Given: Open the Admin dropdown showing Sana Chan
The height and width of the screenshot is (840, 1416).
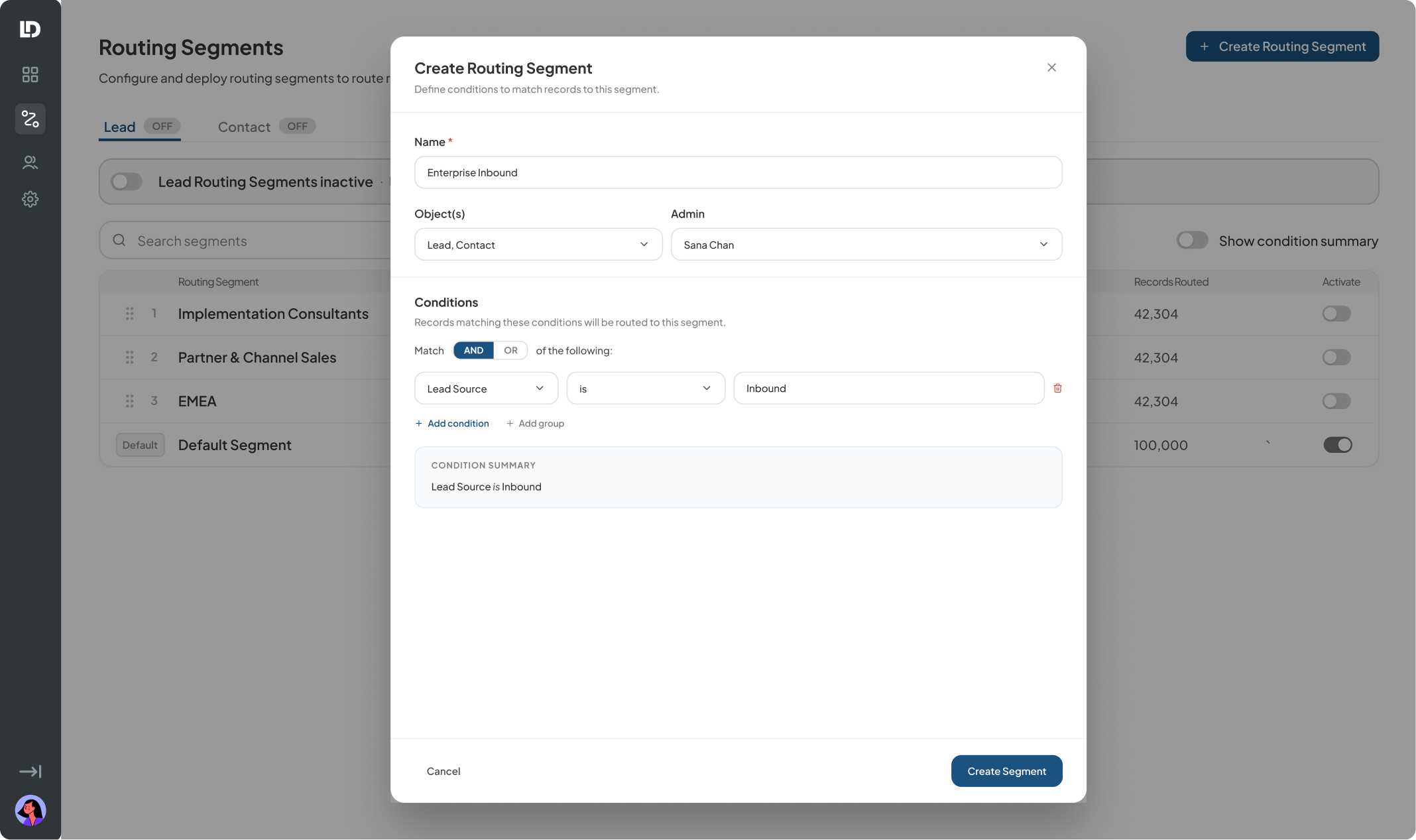Looking at the screenshot, I should click(x=866, y=245).
